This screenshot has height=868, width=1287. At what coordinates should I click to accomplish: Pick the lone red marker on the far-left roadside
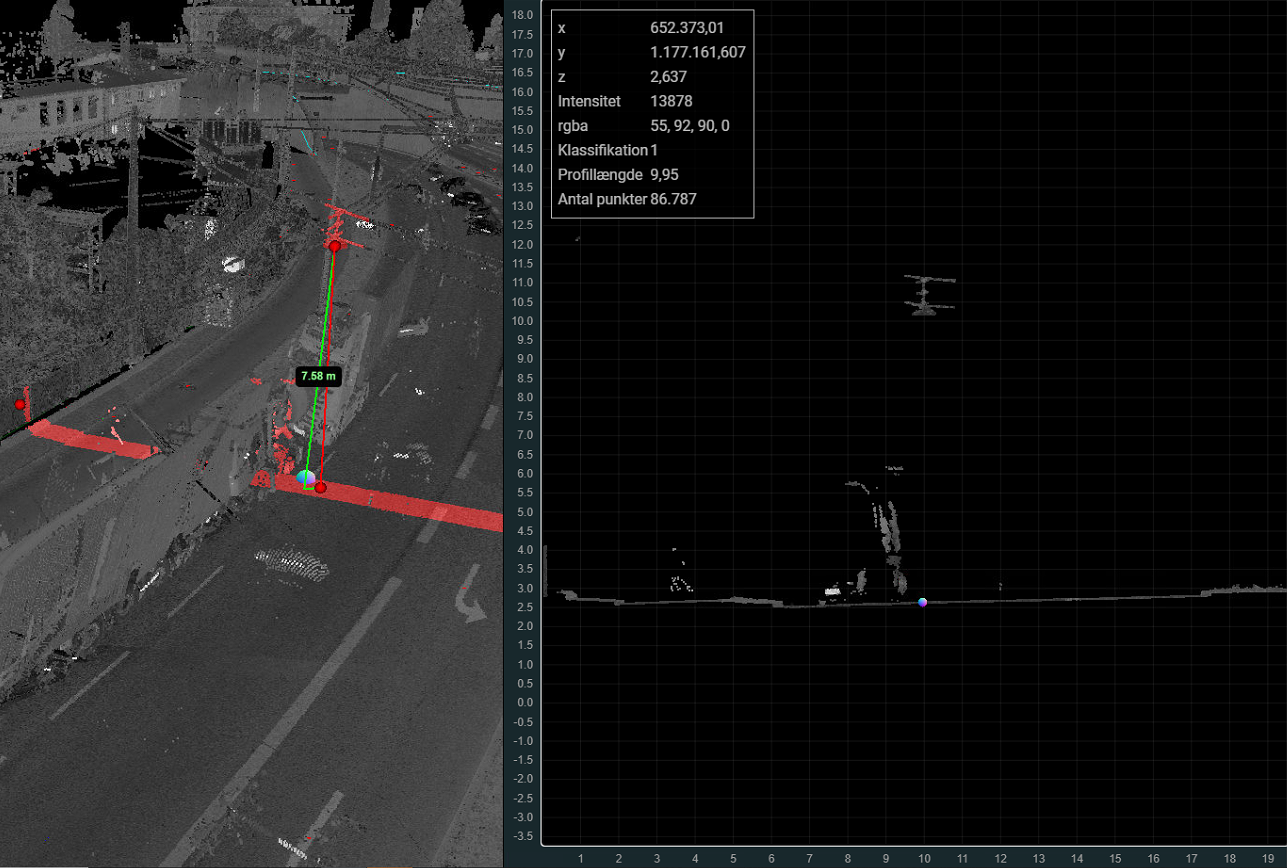point(19,404)
